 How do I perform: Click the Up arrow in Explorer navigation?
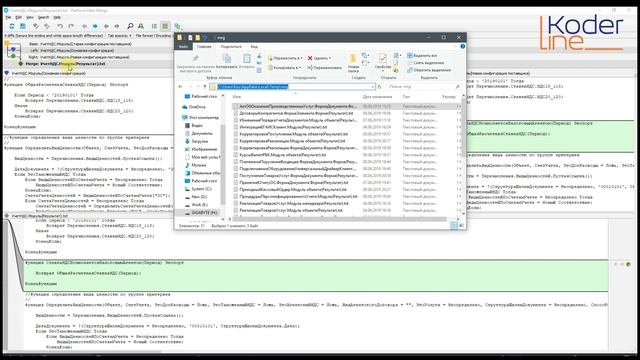coord(205,87)
